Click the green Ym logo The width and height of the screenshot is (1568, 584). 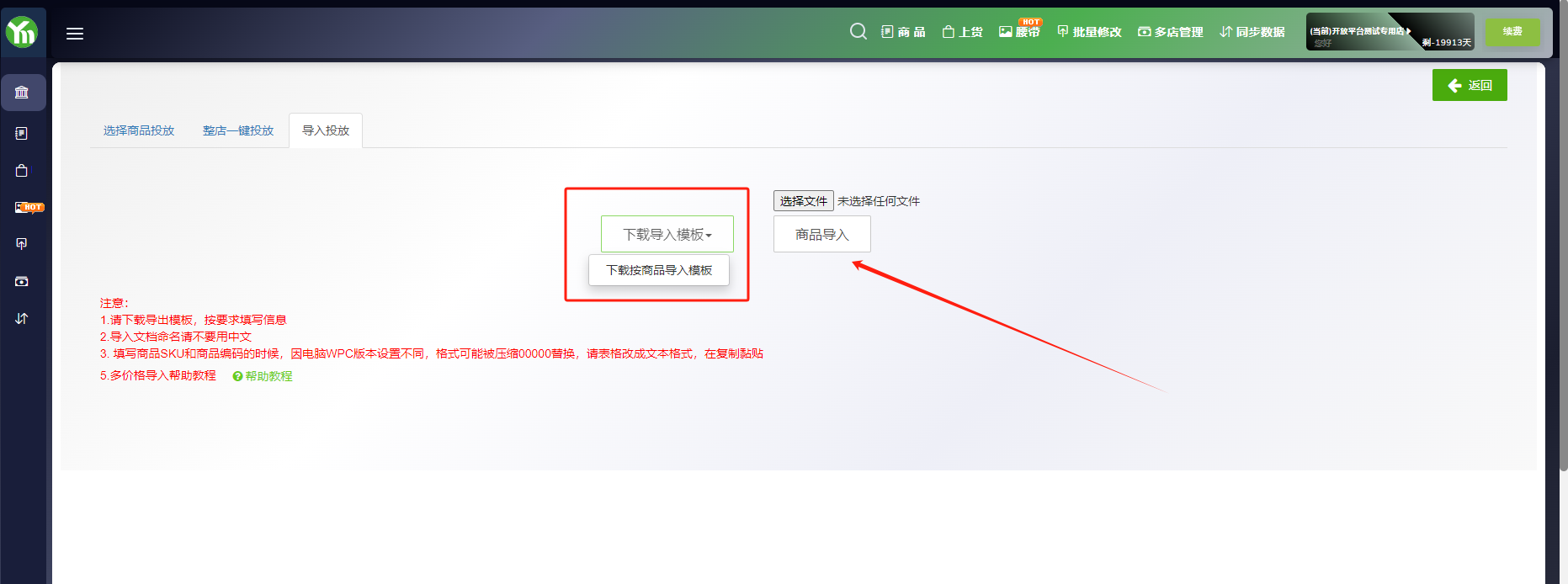[x=22, y=33]
